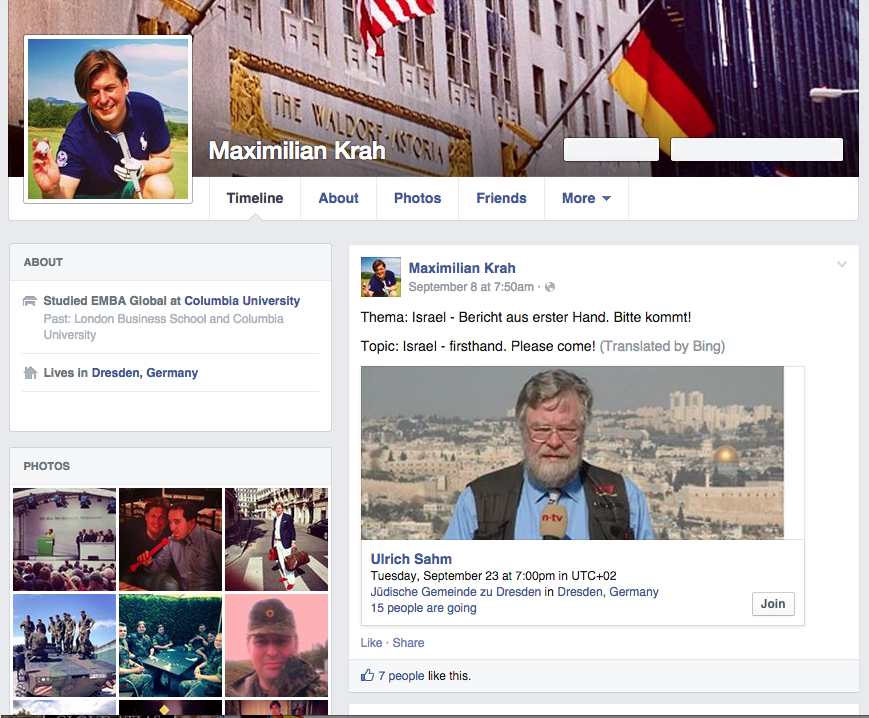
Task: Expand the More dropdown menu
Action: click(x=586, y=198)
